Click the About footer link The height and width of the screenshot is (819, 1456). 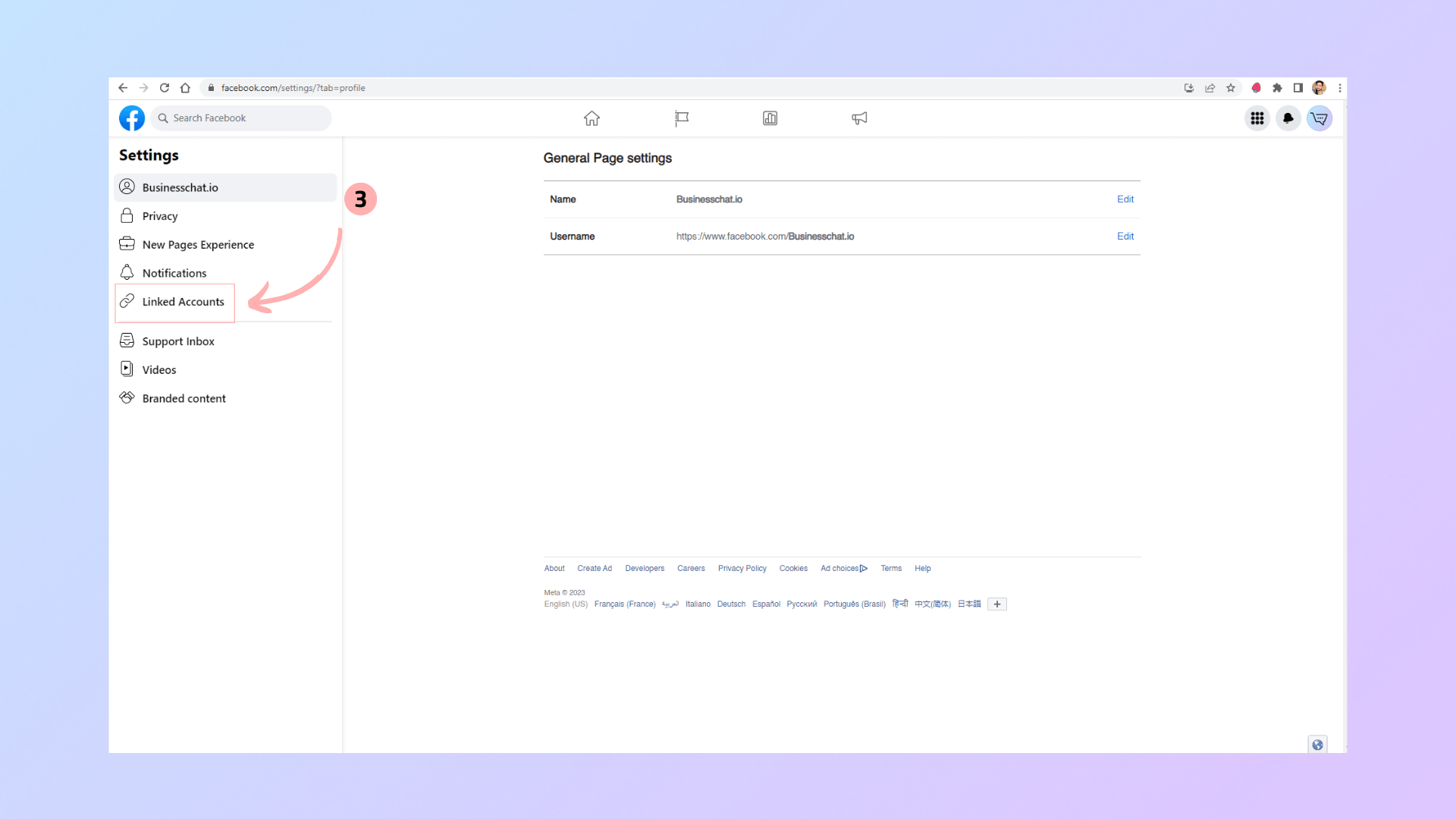[x=554, y=568]
